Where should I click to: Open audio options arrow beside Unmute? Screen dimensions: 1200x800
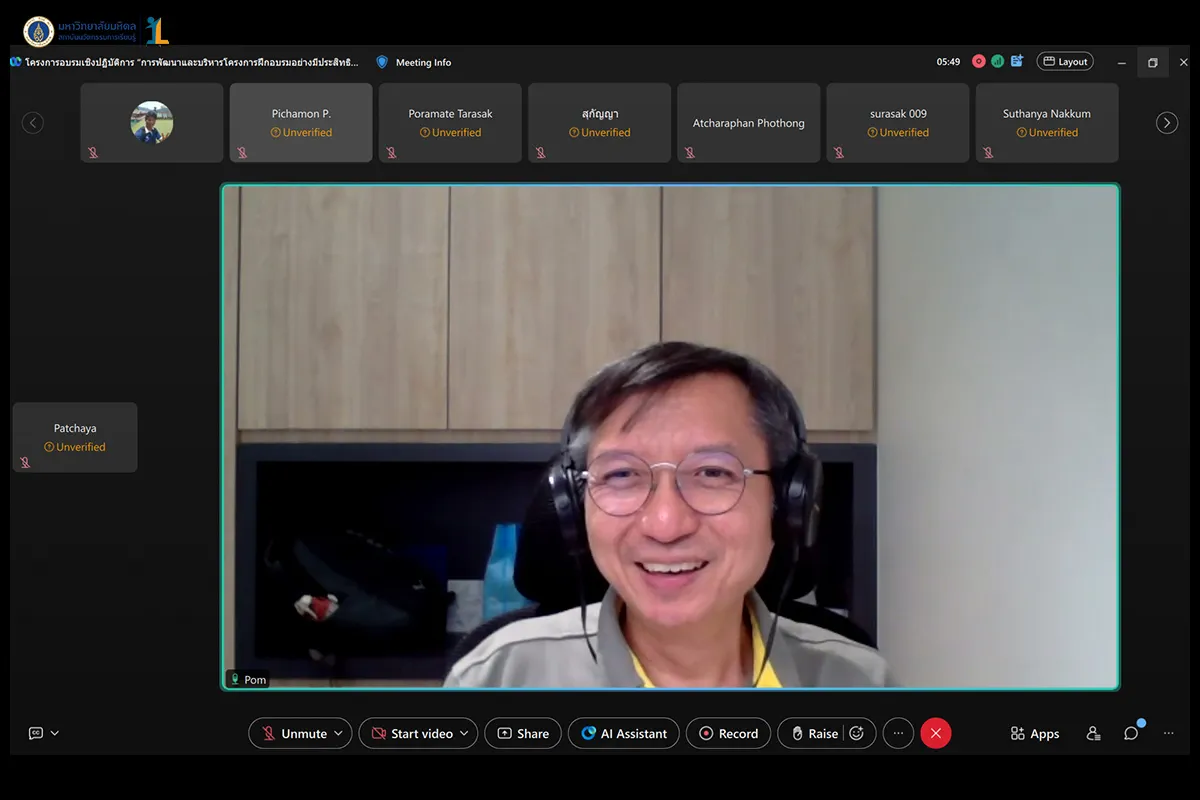click(338, 733)
